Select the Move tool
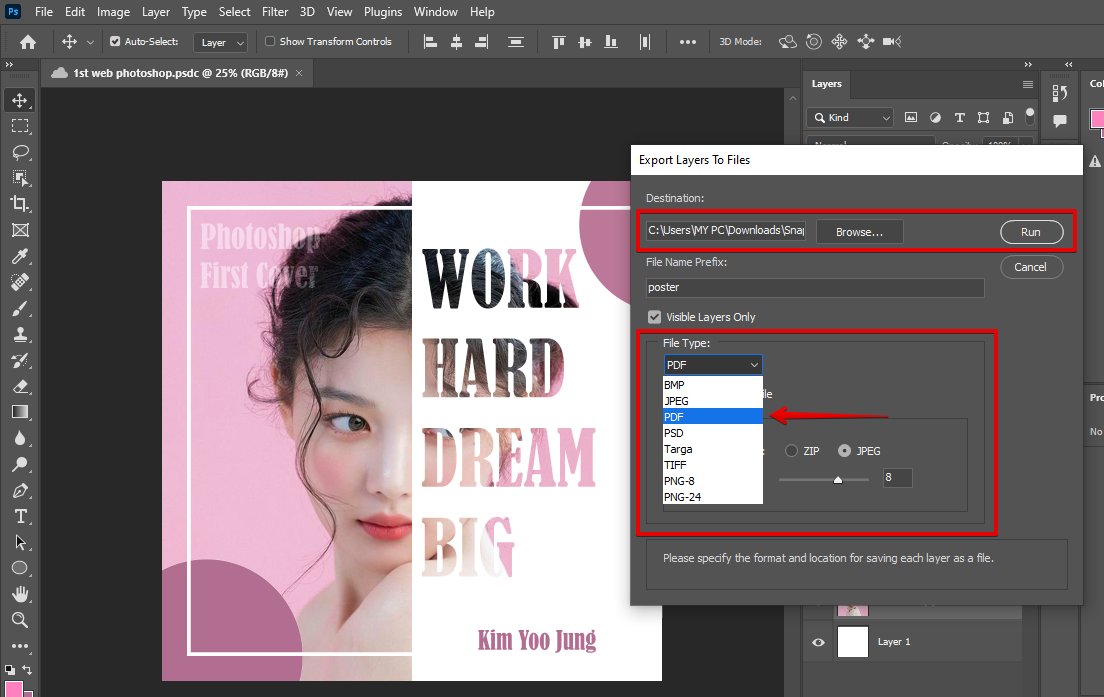Image resolution: width=1104 pixels, height=697 pixels. 19,100
